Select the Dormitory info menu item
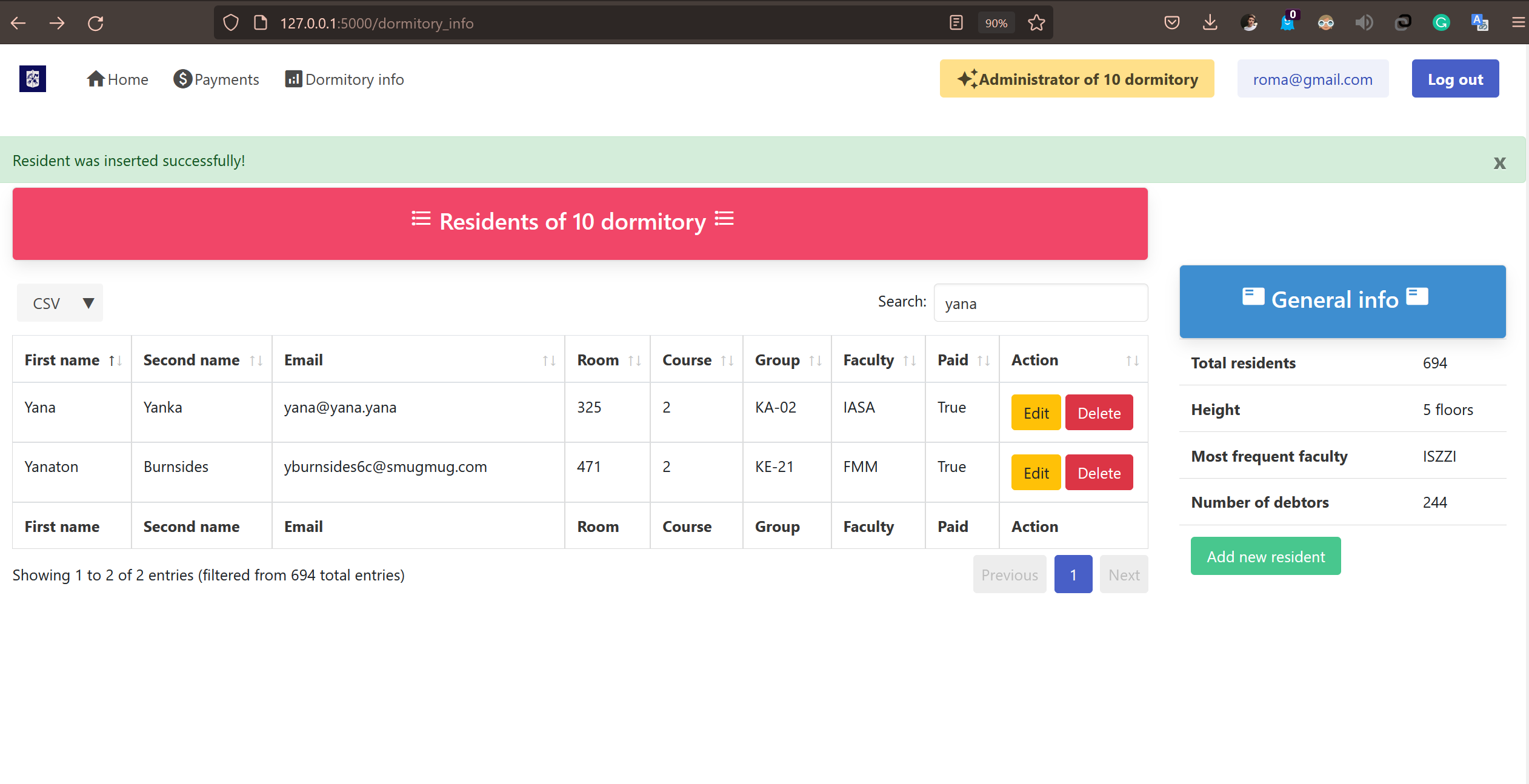Image resolution: width=1529 pixels, height=784 pixels. [344, 79]
